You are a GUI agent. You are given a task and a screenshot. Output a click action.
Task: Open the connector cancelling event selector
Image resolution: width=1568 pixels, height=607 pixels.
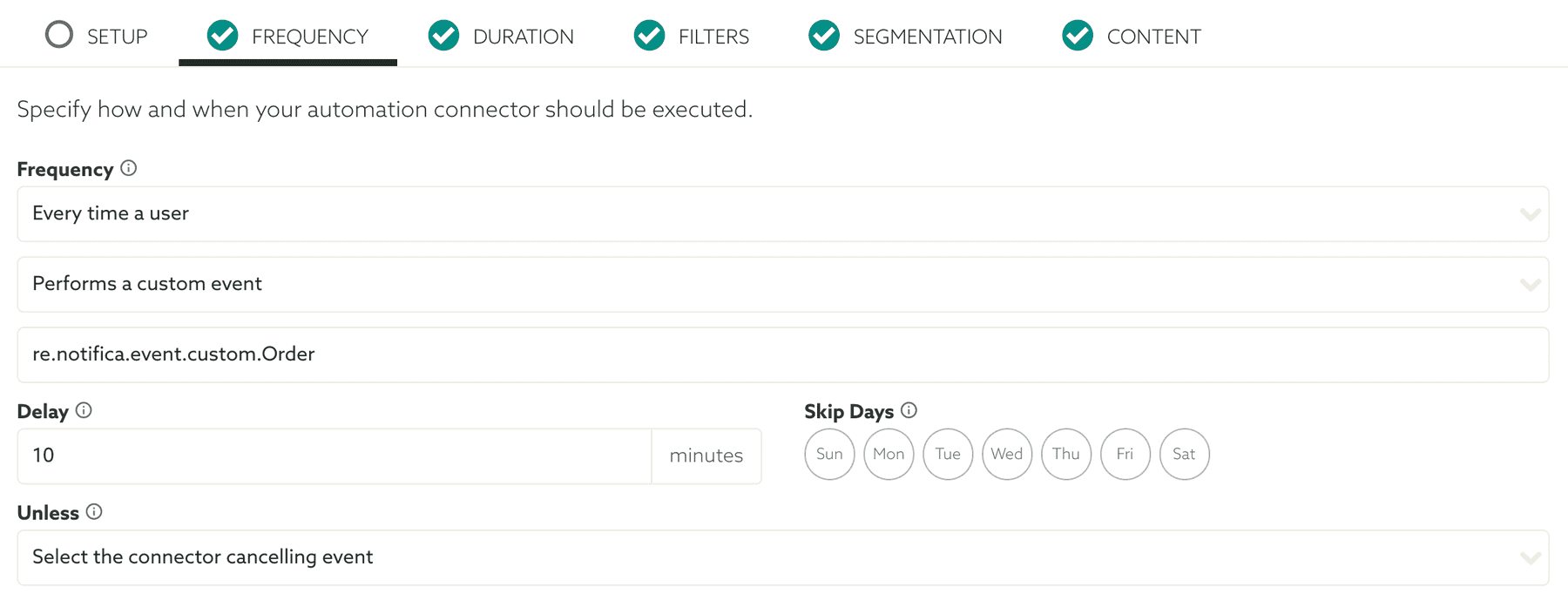[x=784, y=557]
